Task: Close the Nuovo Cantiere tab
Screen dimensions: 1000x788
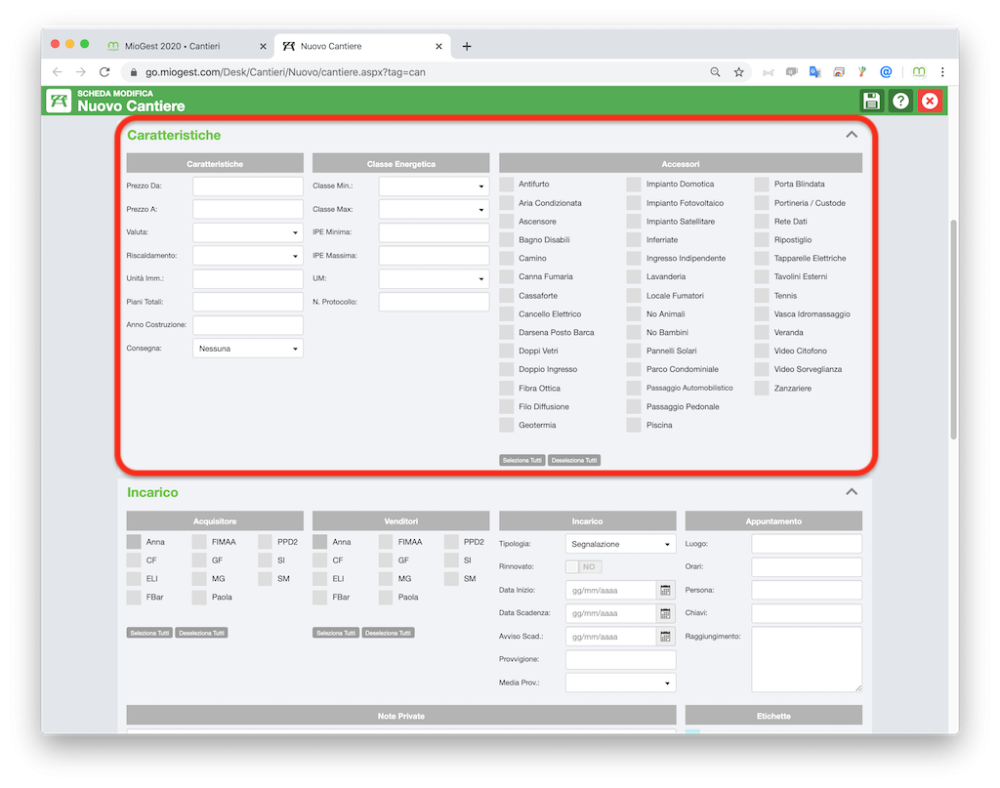Action: point(439,46)
